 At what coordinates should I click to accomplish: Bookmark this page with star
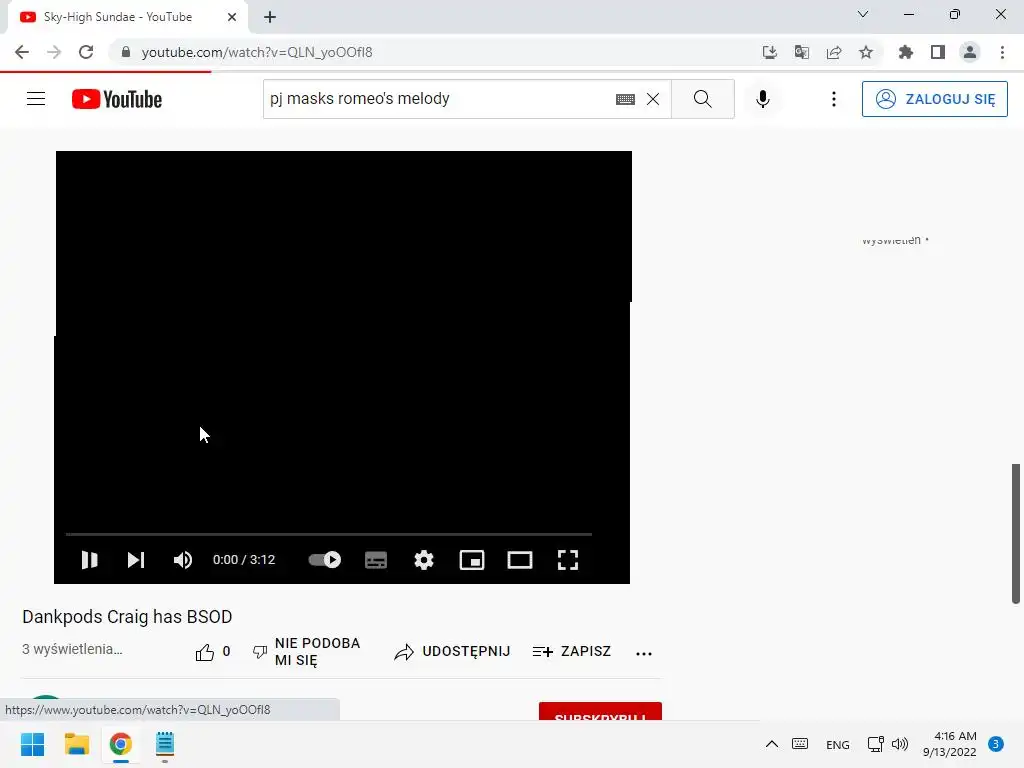click(x=866, y=52)
